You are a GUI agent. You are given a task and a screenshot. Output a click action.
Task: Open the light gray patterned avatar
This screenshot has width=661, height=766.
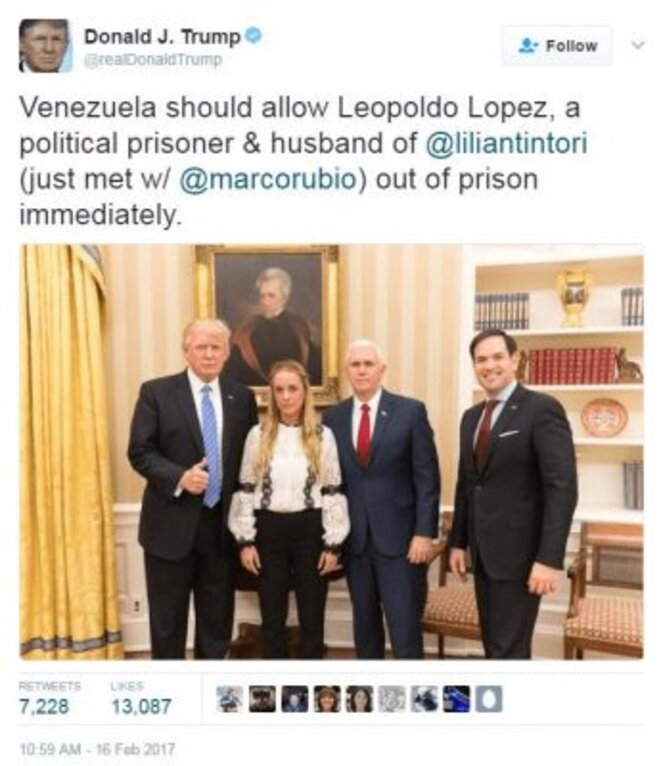(392, 699)
